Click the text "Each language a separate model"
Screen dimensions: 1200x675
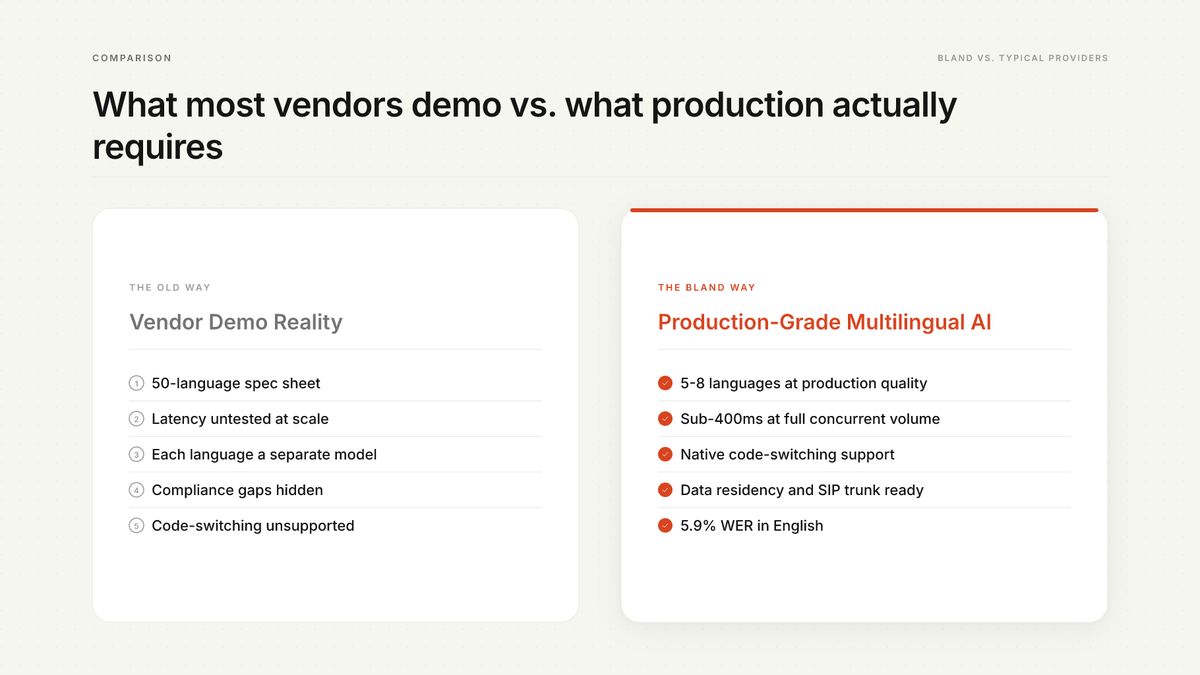pyautogui.click(x=264, y=454)
